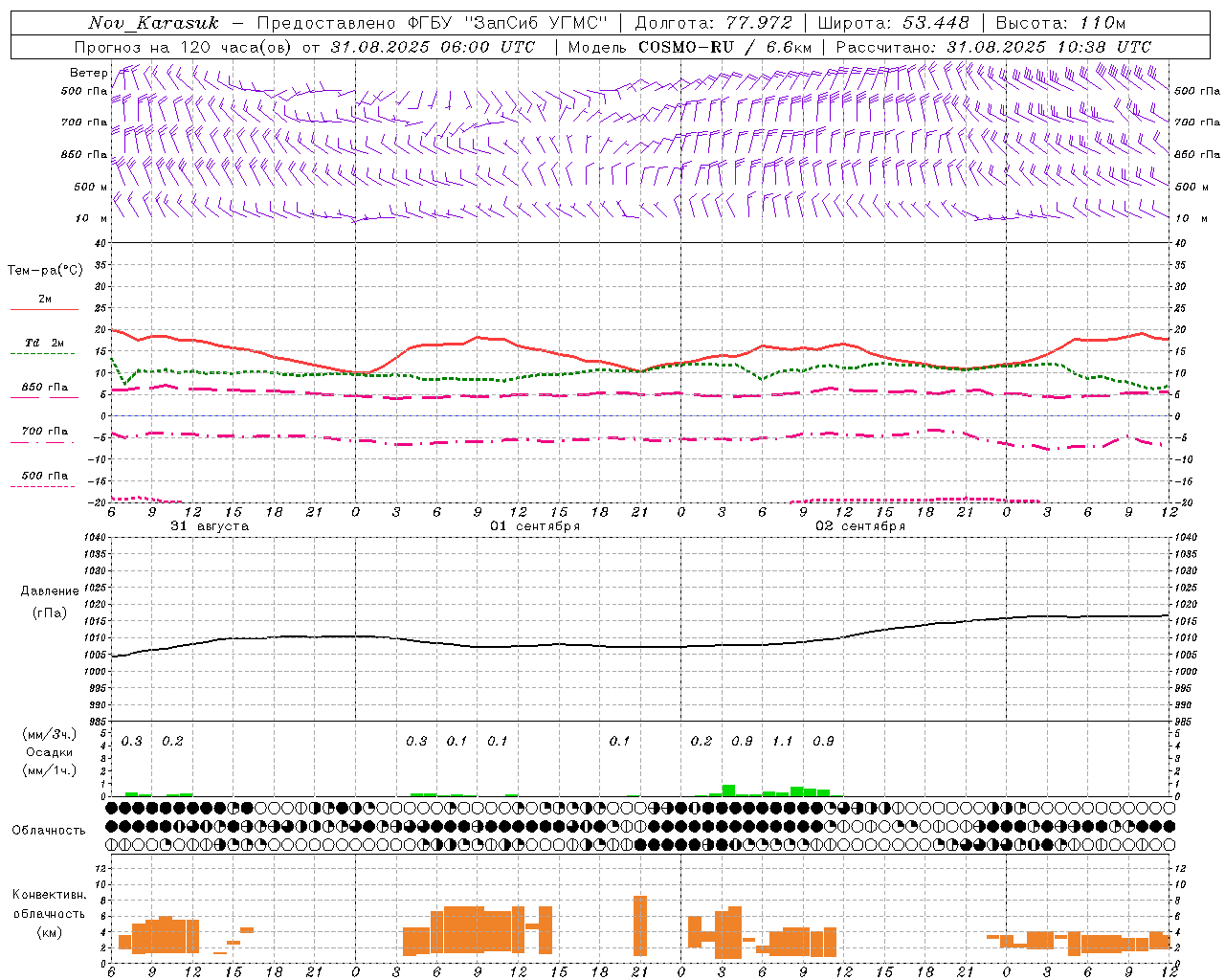Click the "500 м" label left of wind barbs
1225x980 pixels.
pos(91,187)
